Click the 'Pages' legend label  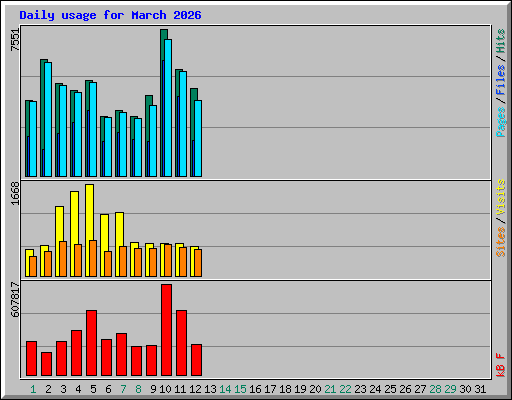pos(501,122)
